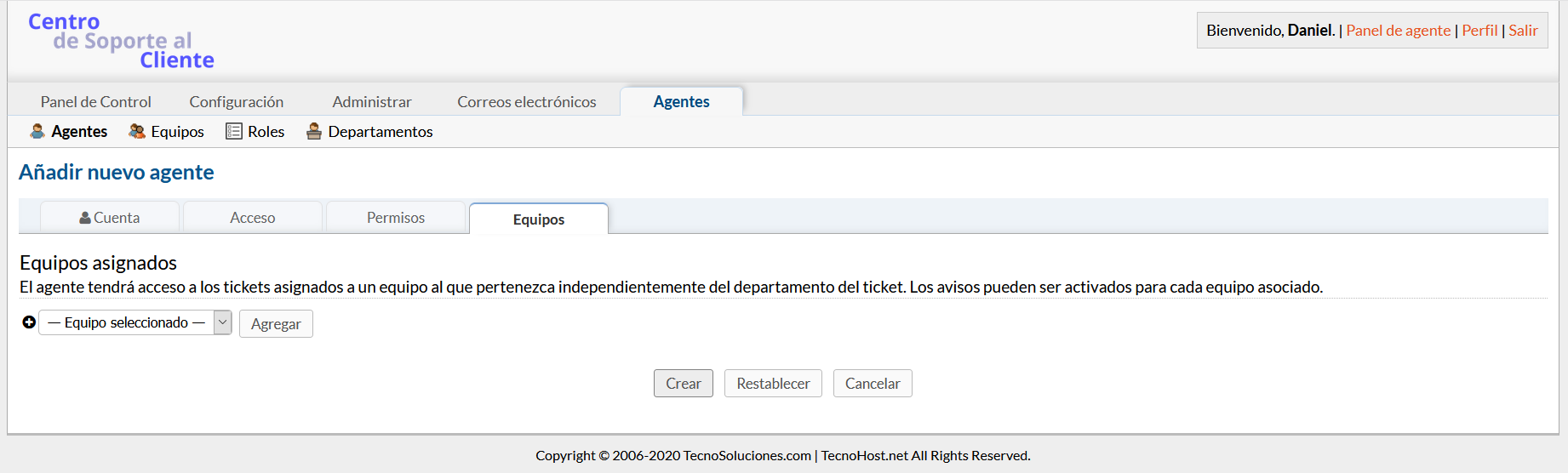The width and height of the screenshot is (1568, 473).
Task: Click the Departamentos icon in submenu
Action: pos(314,131)
